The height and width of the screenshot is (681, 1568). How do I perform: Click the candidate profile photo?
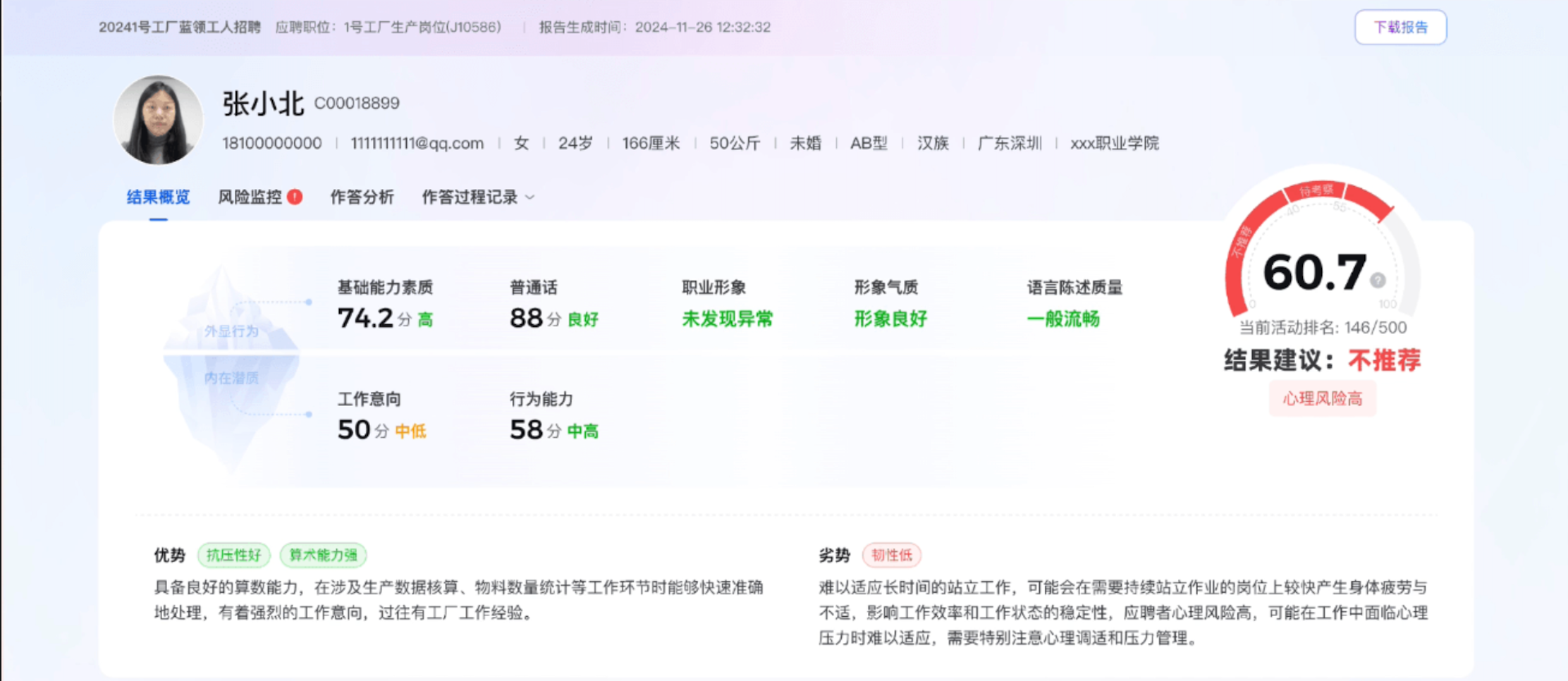158,120
